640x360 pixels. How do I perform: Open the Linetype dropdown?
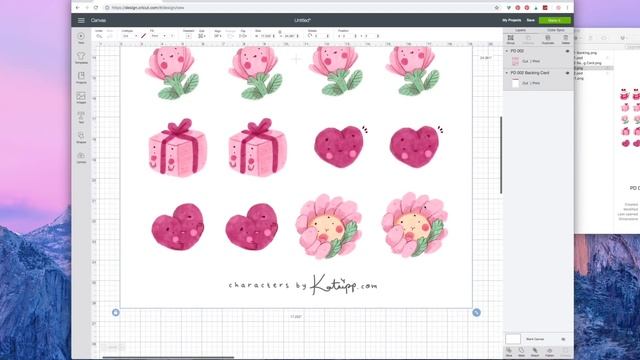(130, 36)
